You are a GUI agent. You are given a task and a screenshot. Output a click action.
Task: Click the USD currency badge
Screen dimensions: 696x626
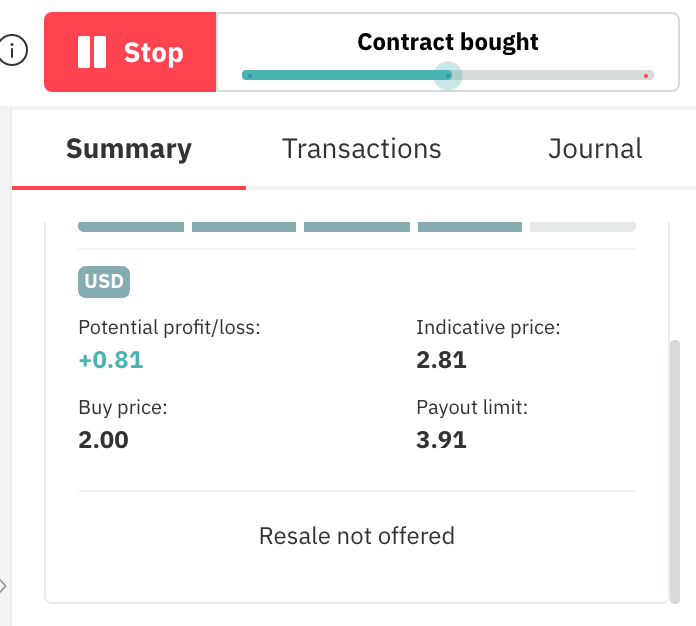click(x=104, y=281)
